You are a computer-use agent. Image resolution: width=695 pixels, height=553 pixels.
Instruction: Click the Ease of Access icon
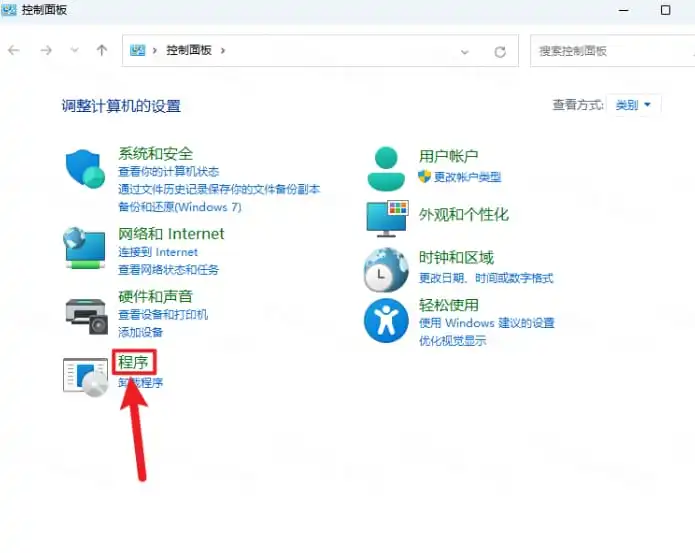[x=386, y=320]
